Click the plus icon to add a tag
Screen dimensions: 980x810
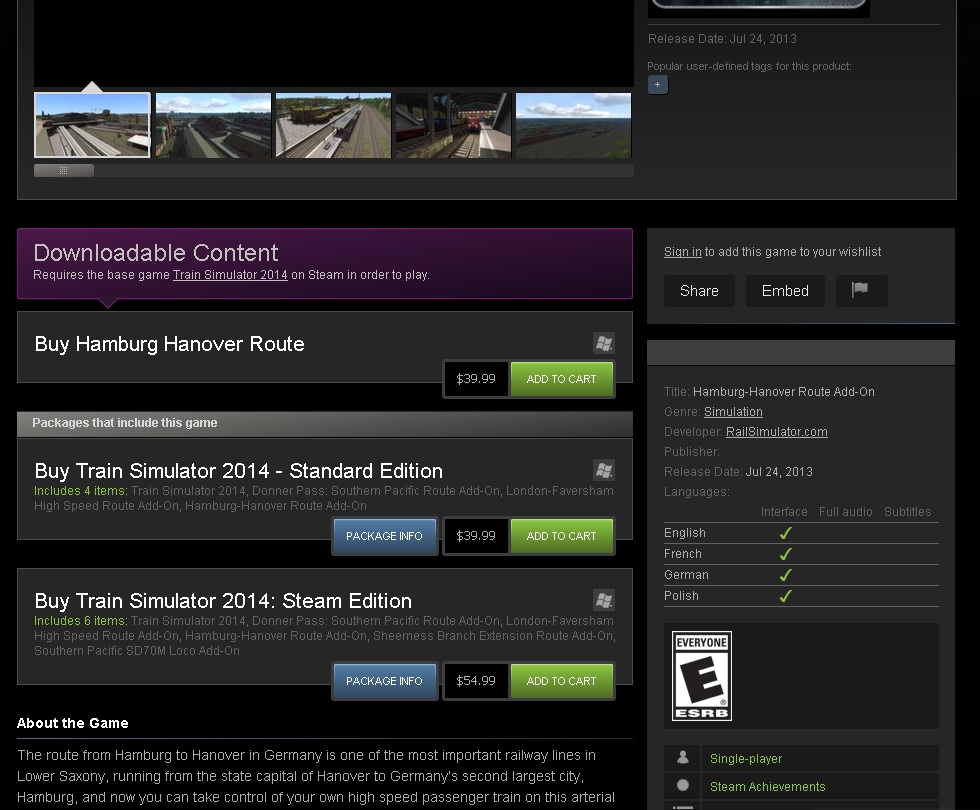tap(658, 84)
